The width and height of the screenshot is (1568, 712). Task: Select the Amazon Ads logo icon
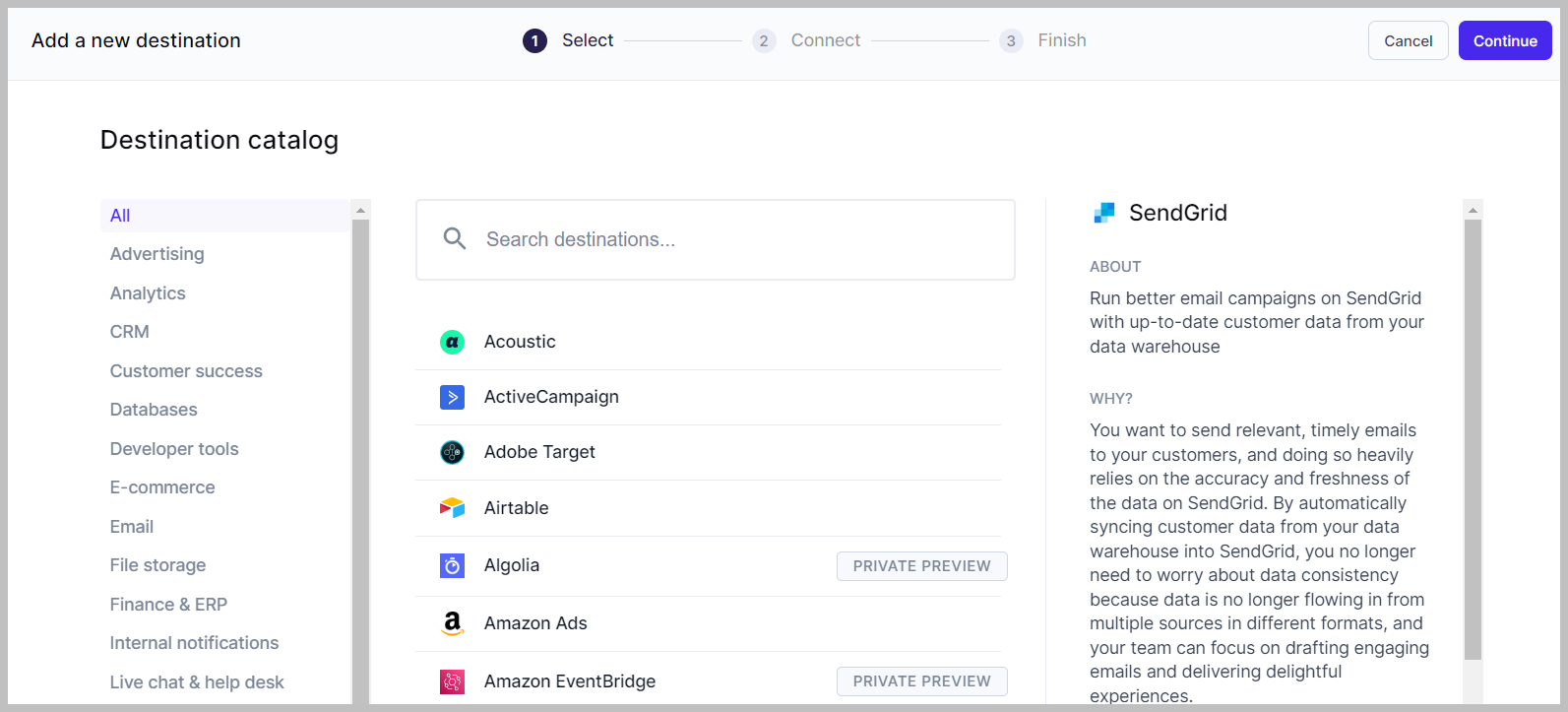click(452, 623)
